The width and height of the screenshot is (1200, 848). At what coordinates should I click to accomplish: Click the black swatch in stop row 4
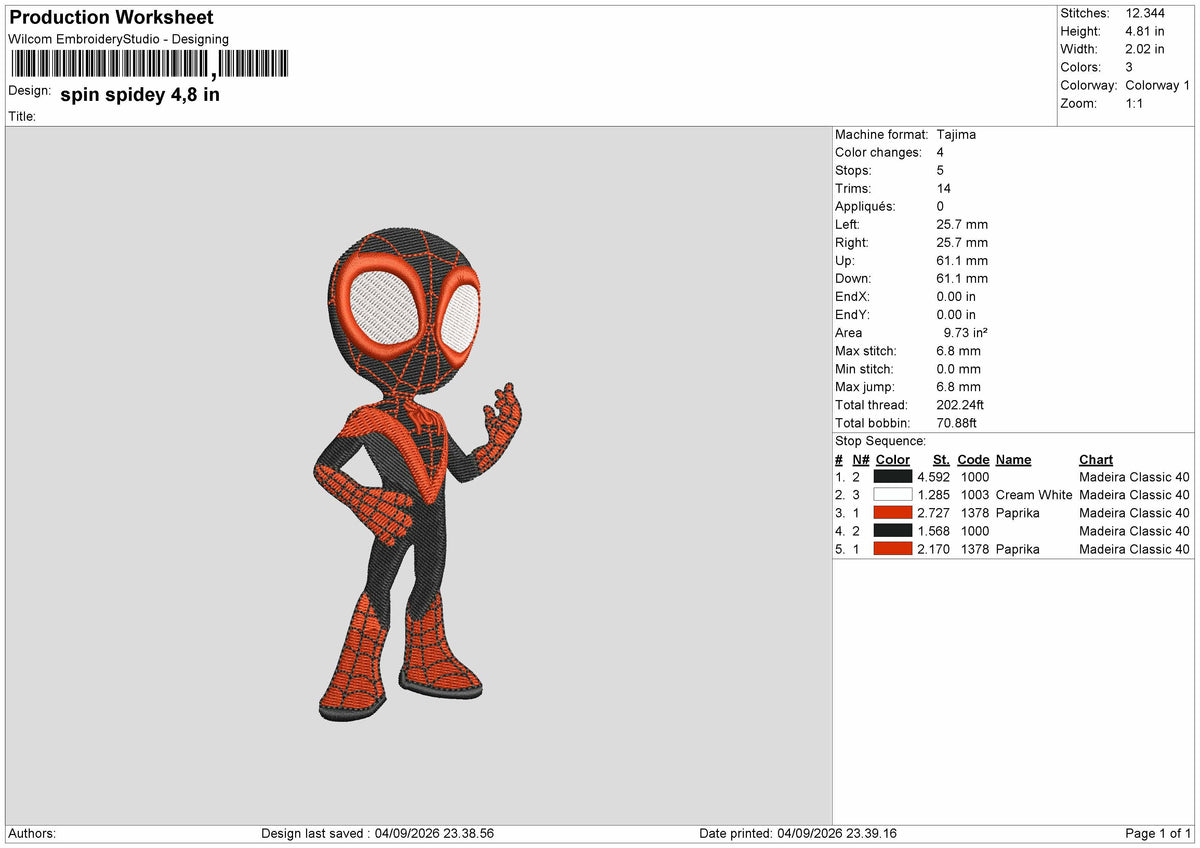[x=893, y=531]
